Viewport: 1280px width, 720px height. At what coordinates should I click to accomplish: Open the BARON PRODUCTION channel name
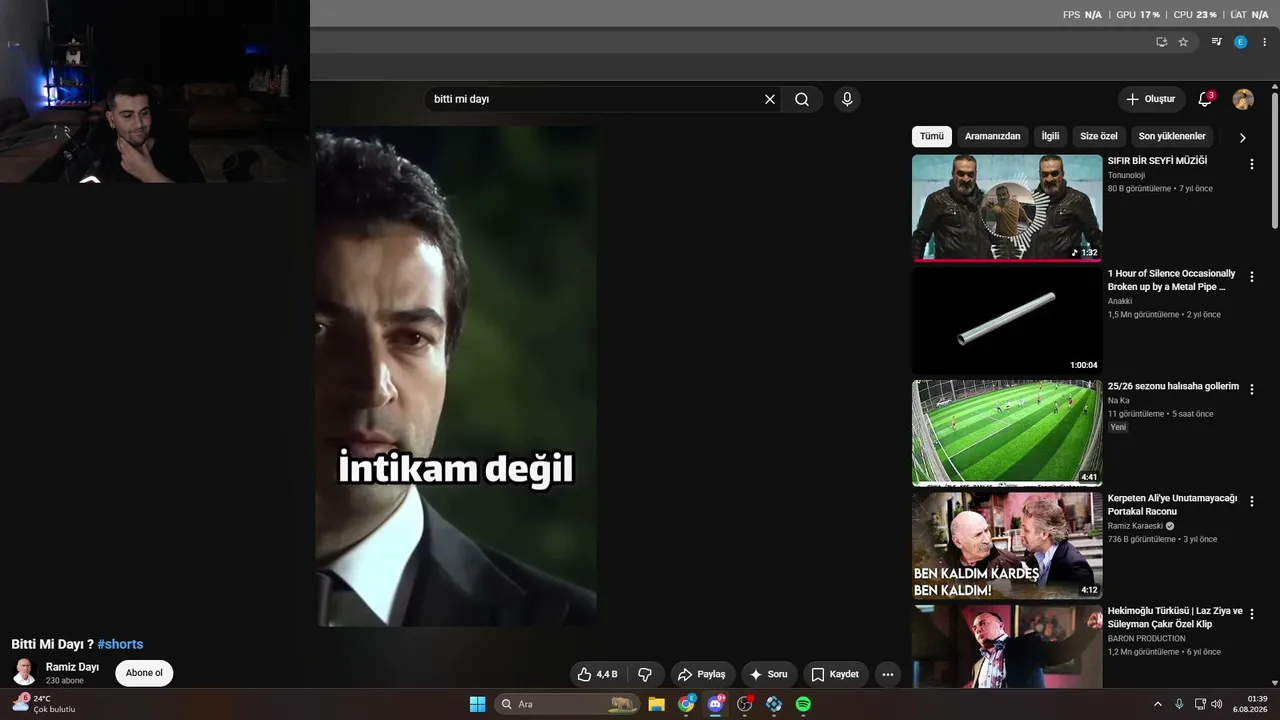click(x=1147, y=638)
